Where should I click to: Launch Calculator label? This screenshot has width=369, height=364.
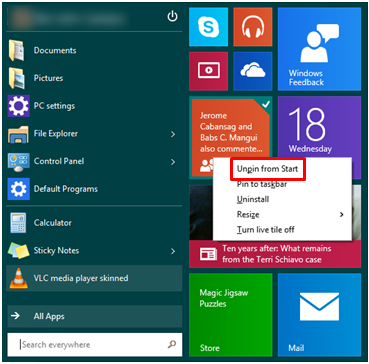[x=52, y=223]
